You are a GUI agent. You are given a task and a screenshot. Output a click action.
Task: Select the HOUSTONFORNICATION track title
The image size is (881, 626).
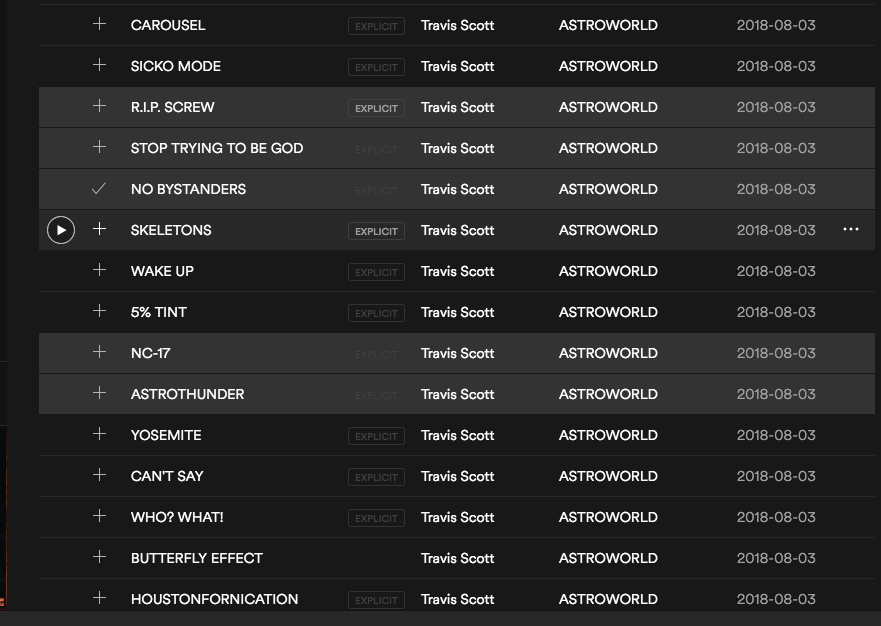[214, 599]
